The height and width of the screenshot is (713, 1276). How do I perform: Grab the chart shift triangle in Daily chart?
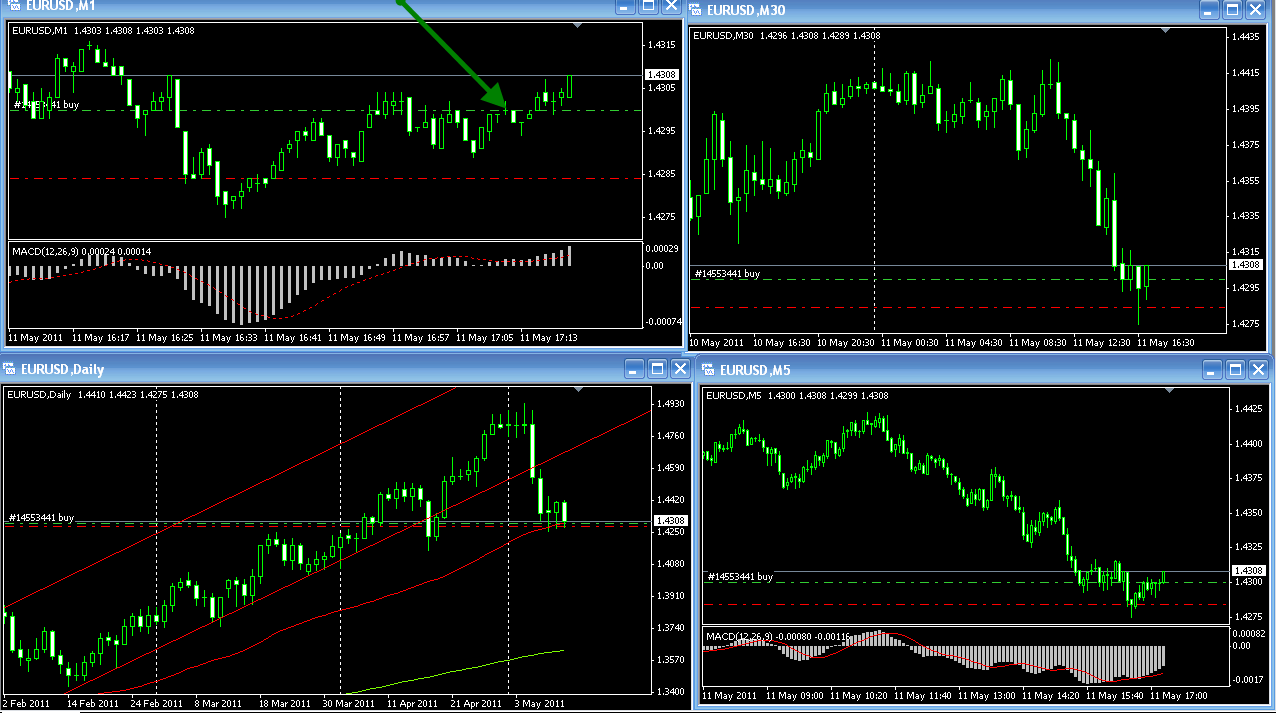[x=578, y=390]
